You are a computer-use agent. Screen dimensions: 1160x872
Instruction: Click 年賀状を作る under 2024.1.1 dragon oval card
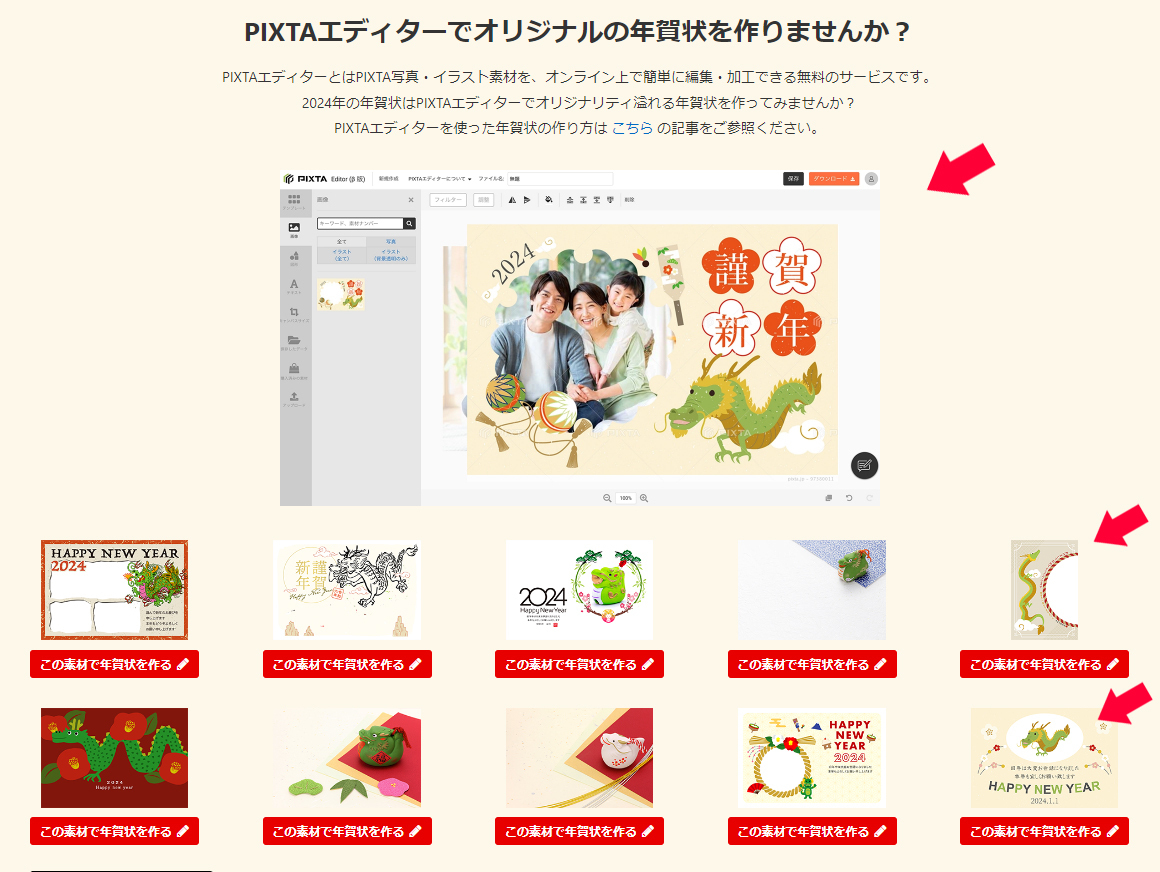tap(1045, 831)
